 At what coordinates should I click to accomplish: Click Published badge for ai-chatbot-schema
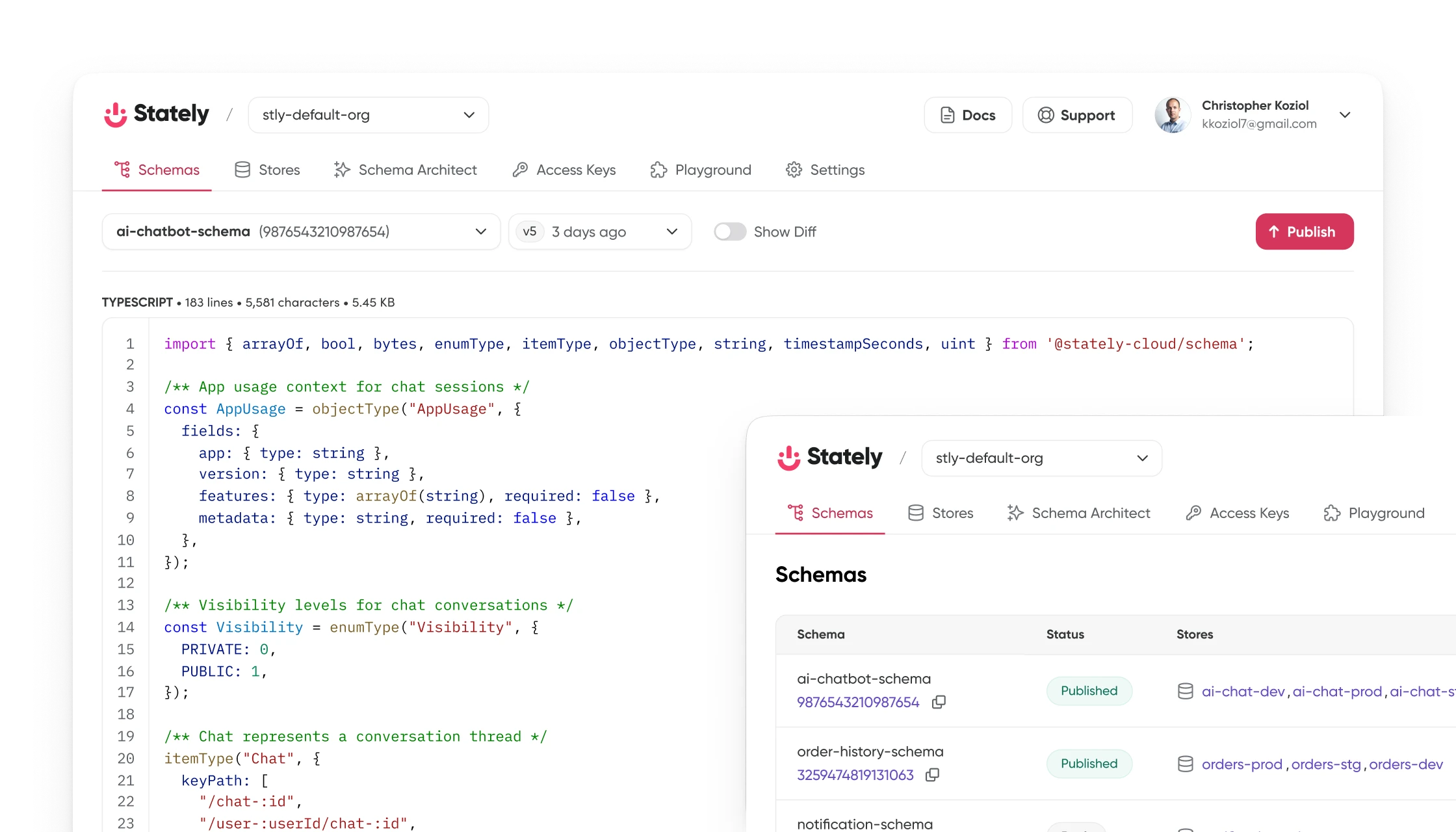[x=1089, y=691]
